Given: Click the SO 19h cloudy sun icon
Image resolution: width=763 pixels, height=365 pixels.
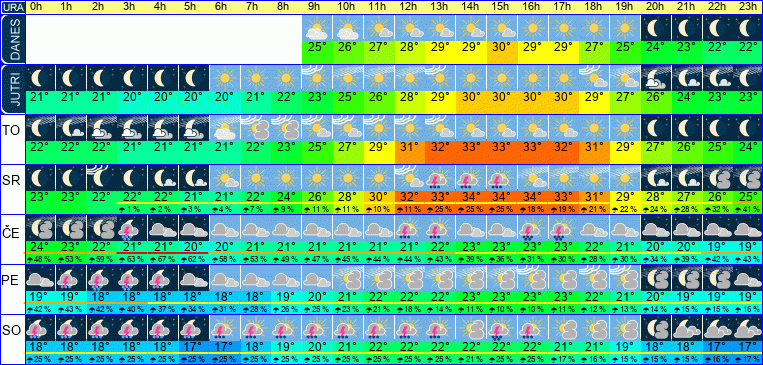Looking at the screenshot, I should (x=625, y=327).
